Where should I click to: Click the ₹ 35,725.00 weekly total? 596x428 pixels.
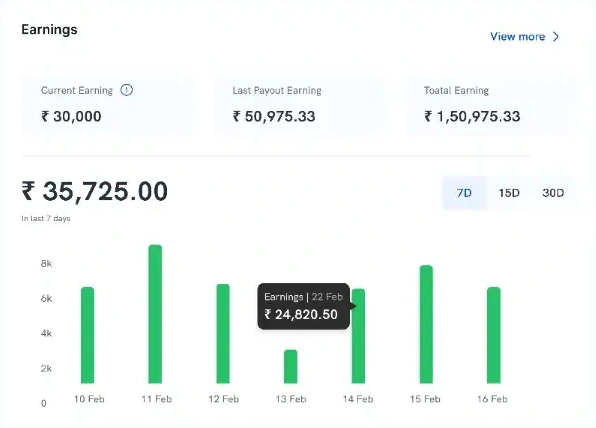coord(95,191)
